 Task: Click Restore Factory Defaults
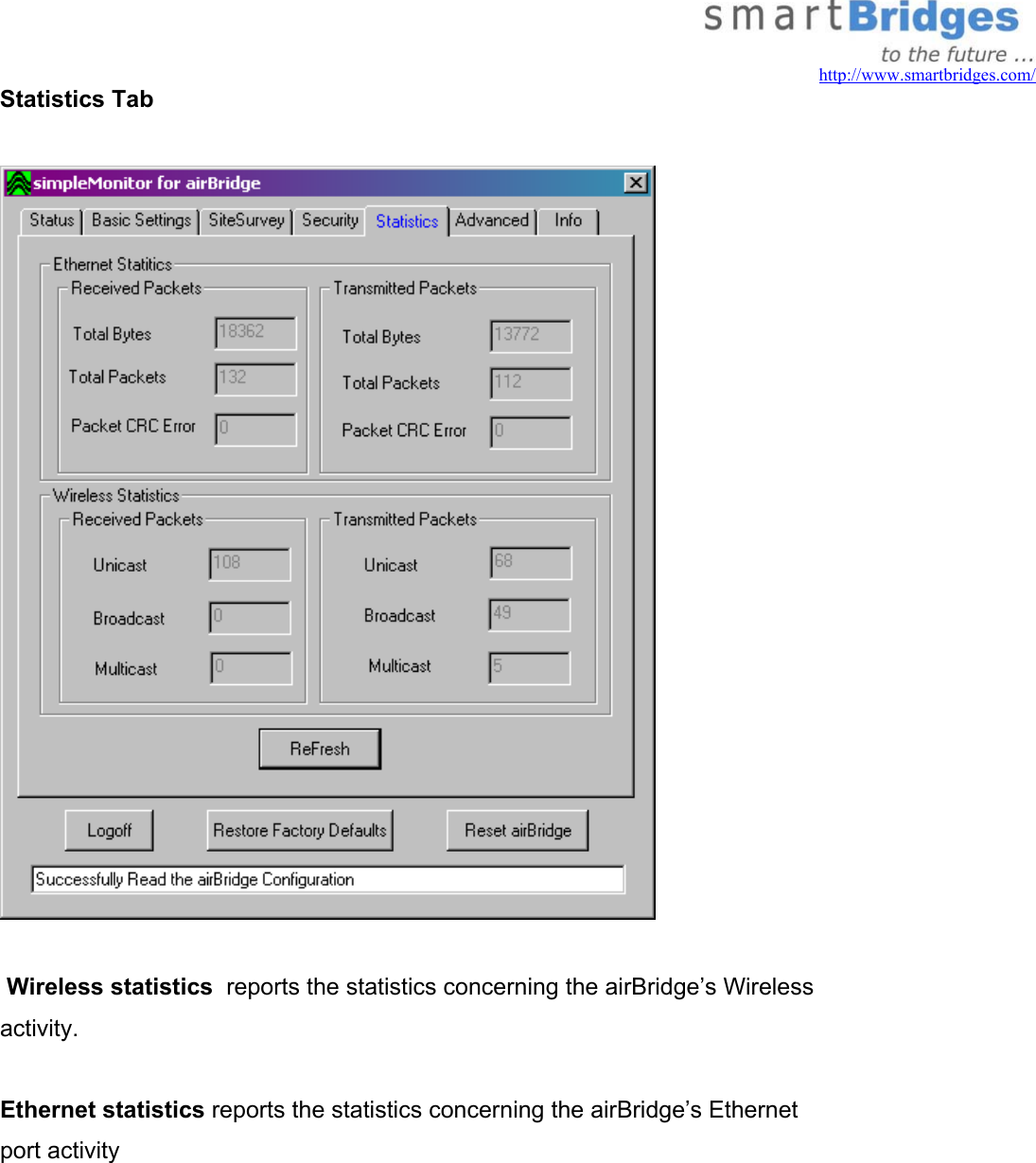point(299,830)
